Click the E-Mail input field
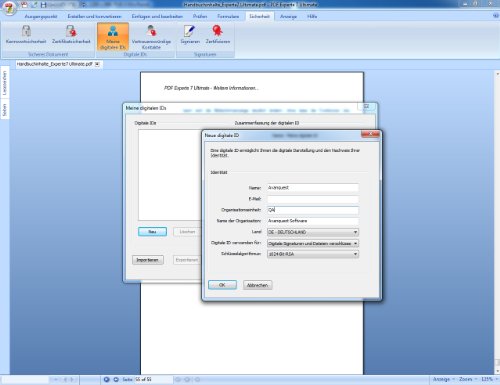Viewport: 500px width, 385px height. tap(313, 199)
